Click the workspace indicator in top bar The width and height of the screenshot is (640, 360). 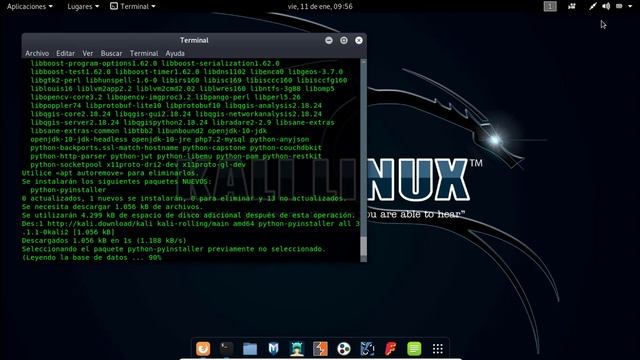550,6
